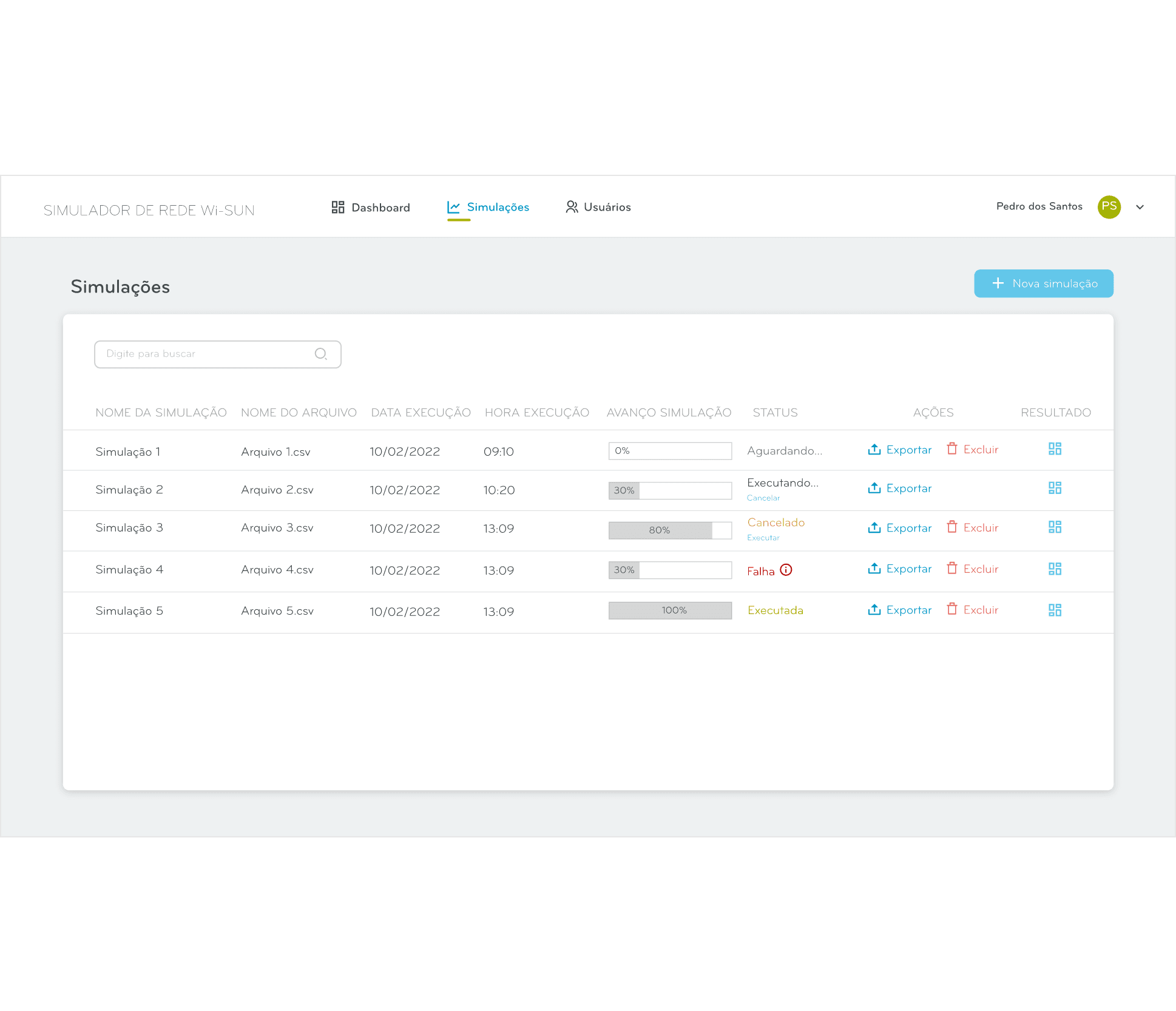Open result dashboard icon for Simulação 2

point(1055,488)
